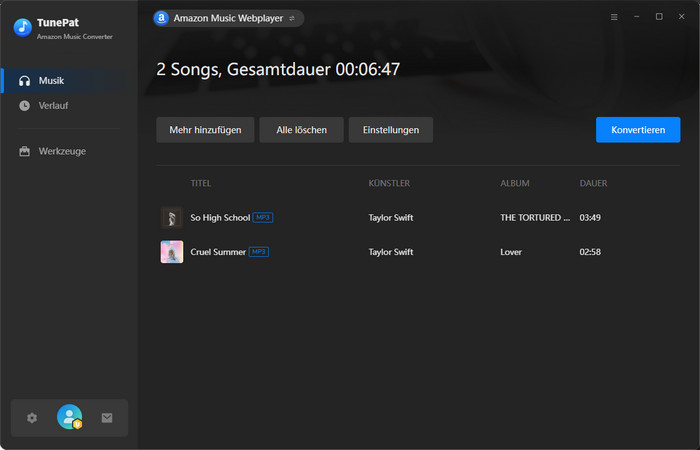Click the Verlauf clock icon
Screen dimensions: 700x450
pyautogui.click(x=25, y=105)
